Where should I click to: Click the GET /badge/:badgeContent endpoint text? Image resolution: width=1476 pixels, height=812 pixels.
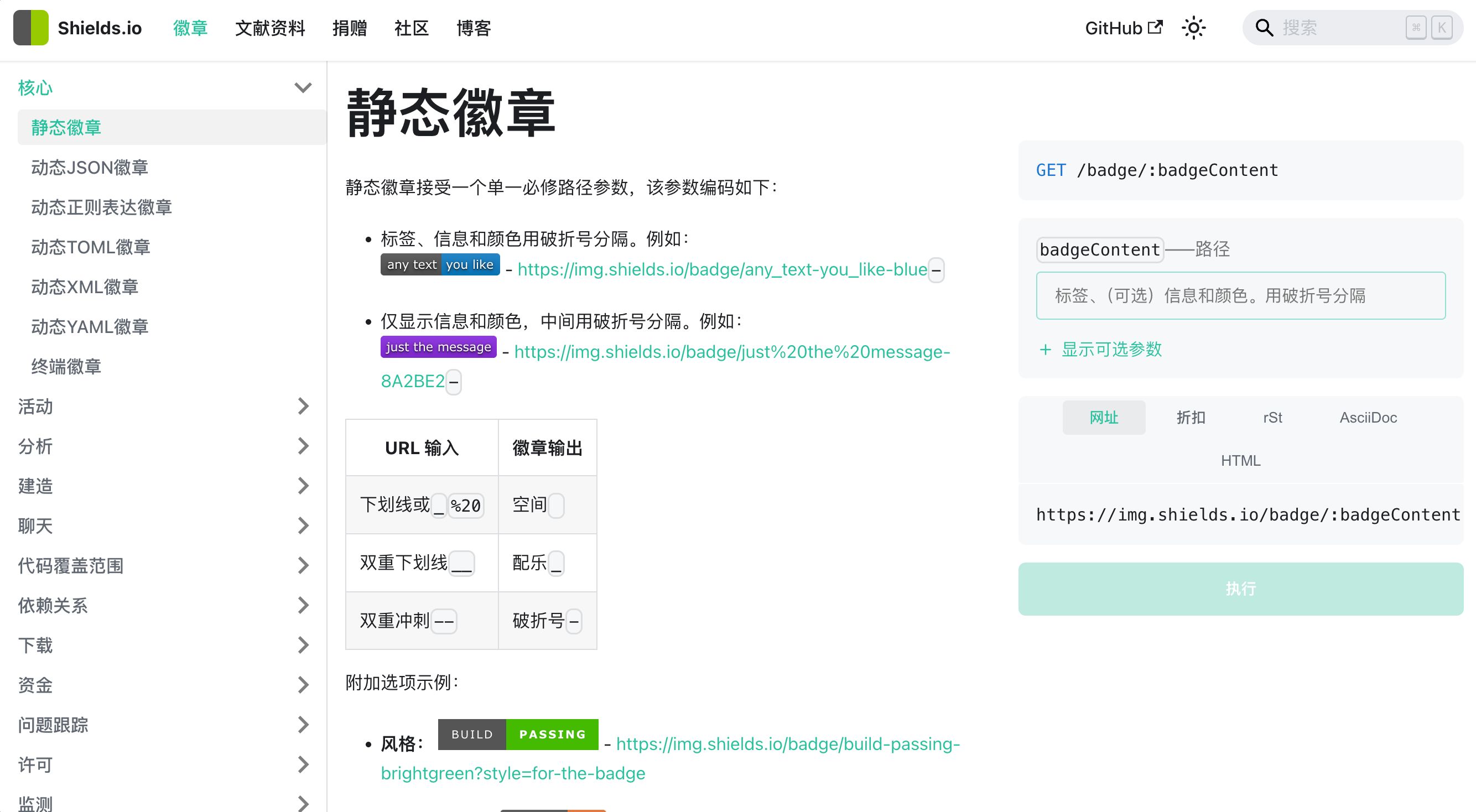[x=1157, y=170]
